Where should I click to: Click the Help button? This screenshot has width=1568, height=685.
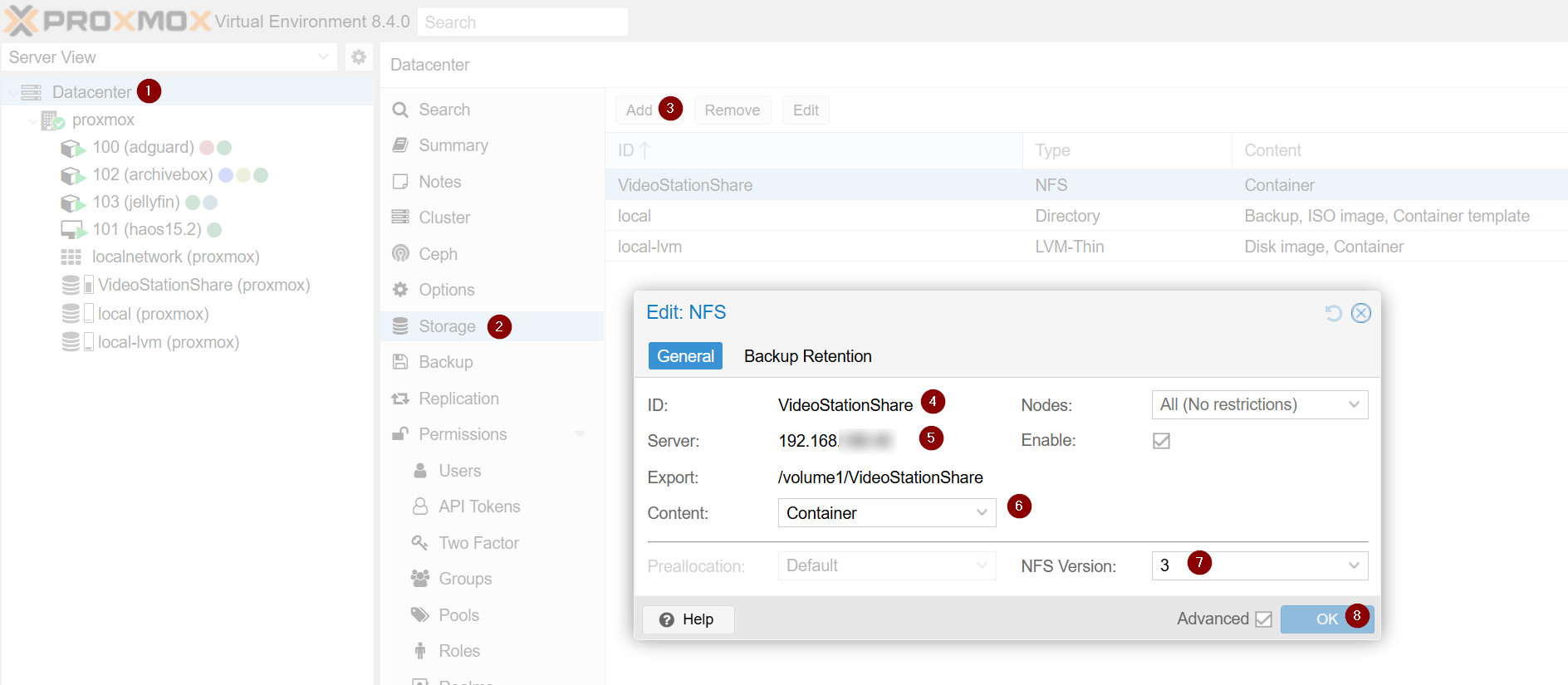click(x=688, y=619)
